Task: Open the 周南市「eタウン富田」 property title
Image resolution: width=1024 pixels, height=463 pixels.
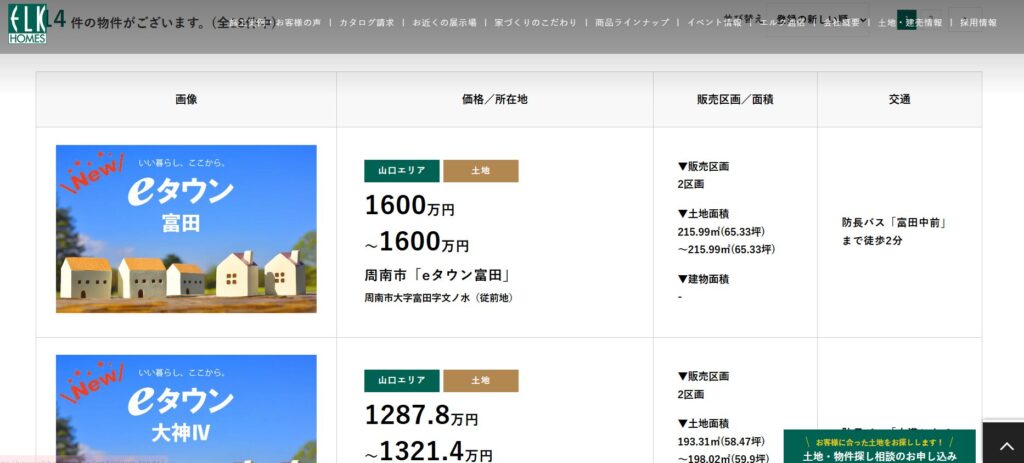Action: tap(439, 275)
